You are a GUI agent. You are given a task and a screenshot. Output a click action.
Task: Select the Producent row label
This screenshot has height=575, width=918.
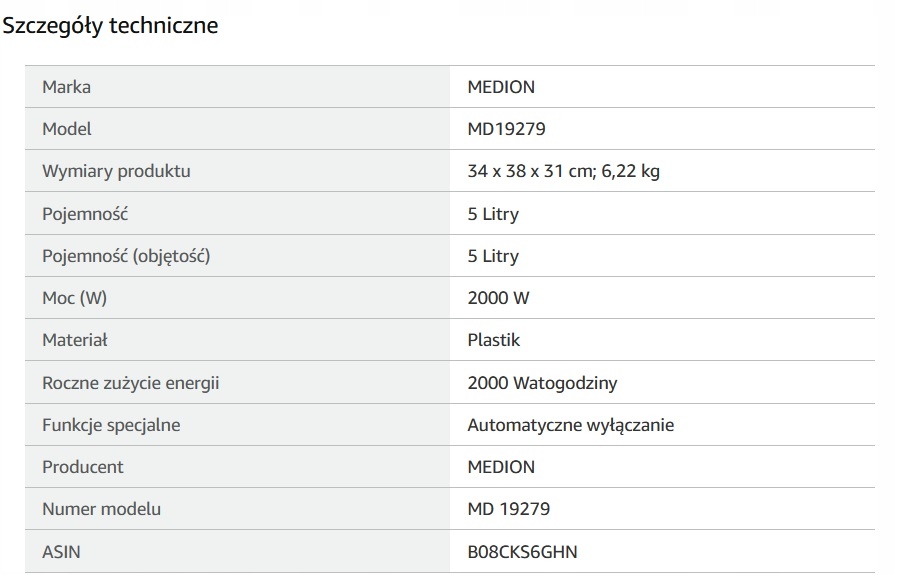tap(83, 467)
